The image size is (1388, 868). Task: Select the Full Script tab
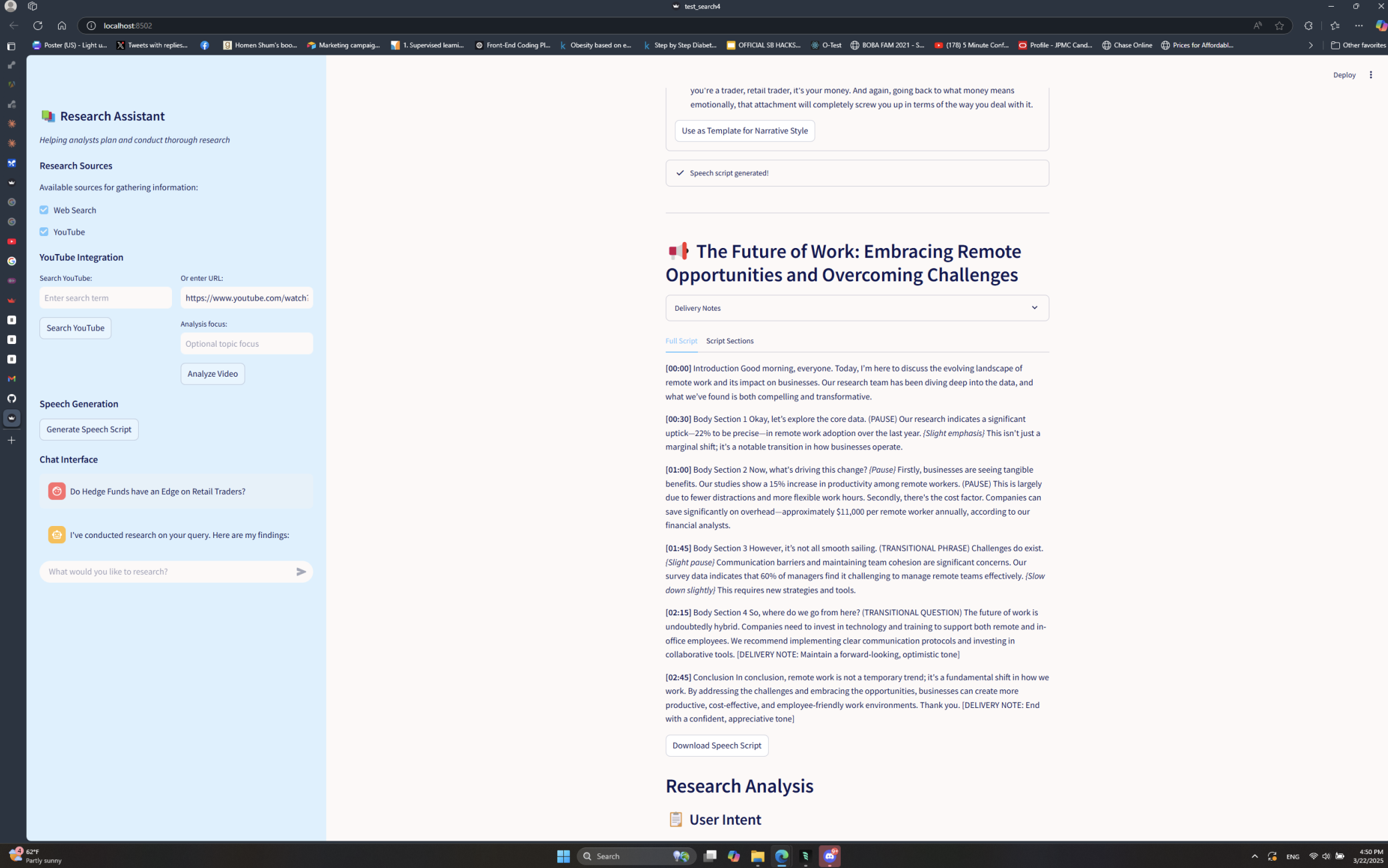click(x=681, y=341)
